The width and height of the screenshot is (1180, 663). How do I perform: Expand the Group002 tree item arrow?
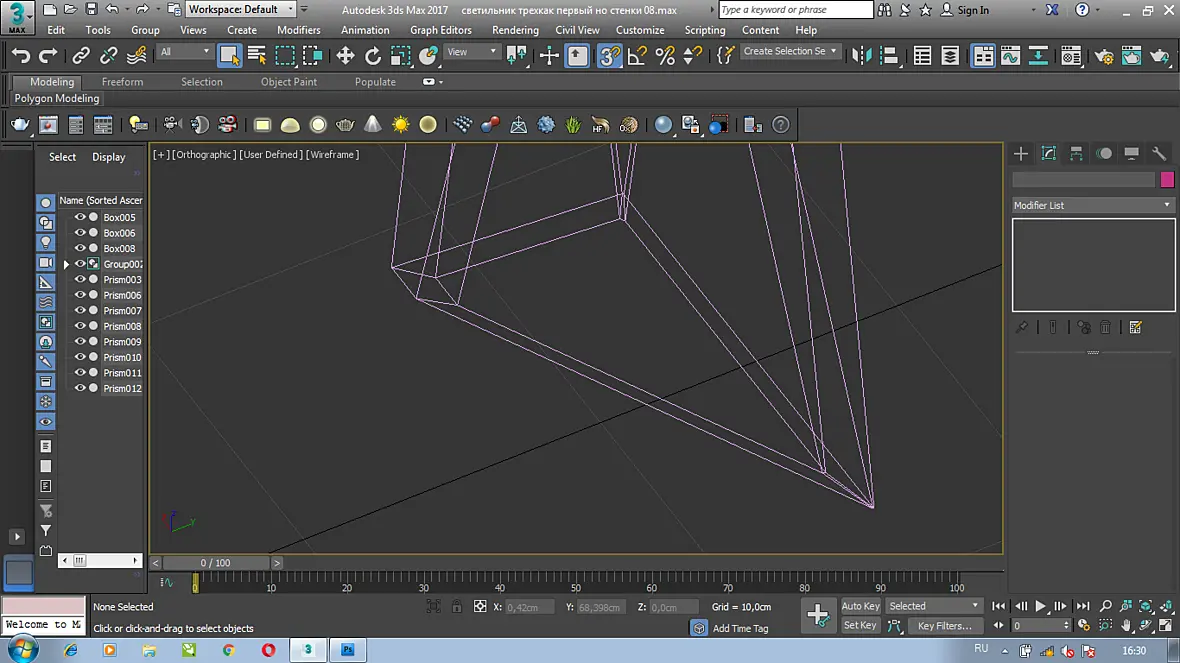(66, 264)
